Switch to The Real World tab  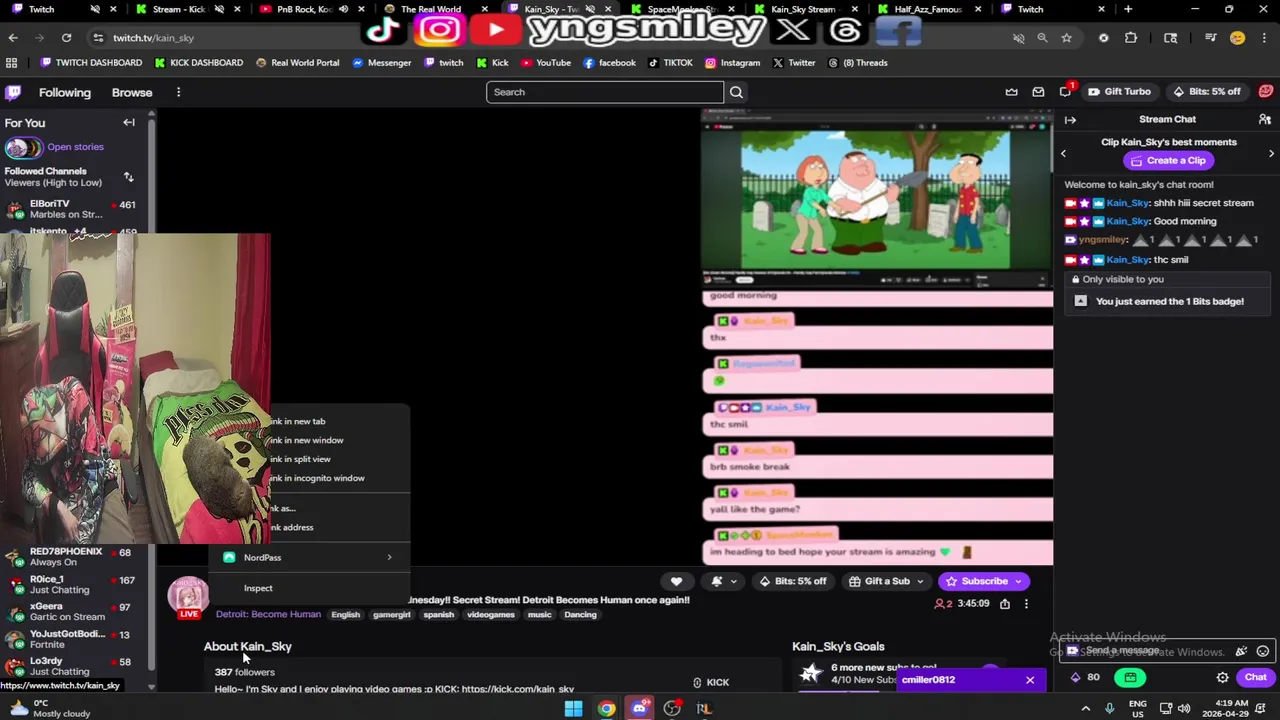[x=430, y=9]
